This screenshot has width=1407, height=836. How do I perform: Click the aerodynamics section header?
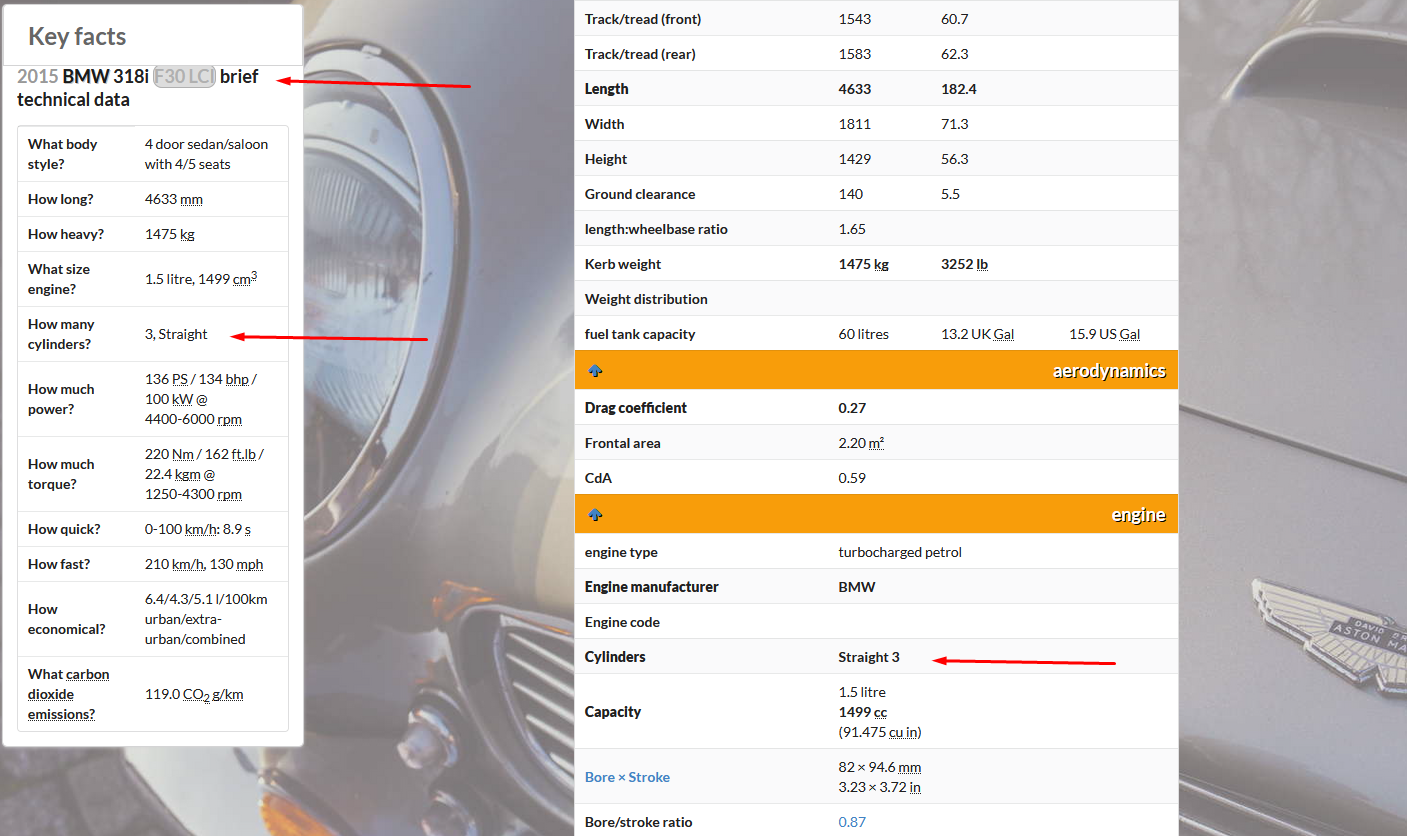click(876, 371)
